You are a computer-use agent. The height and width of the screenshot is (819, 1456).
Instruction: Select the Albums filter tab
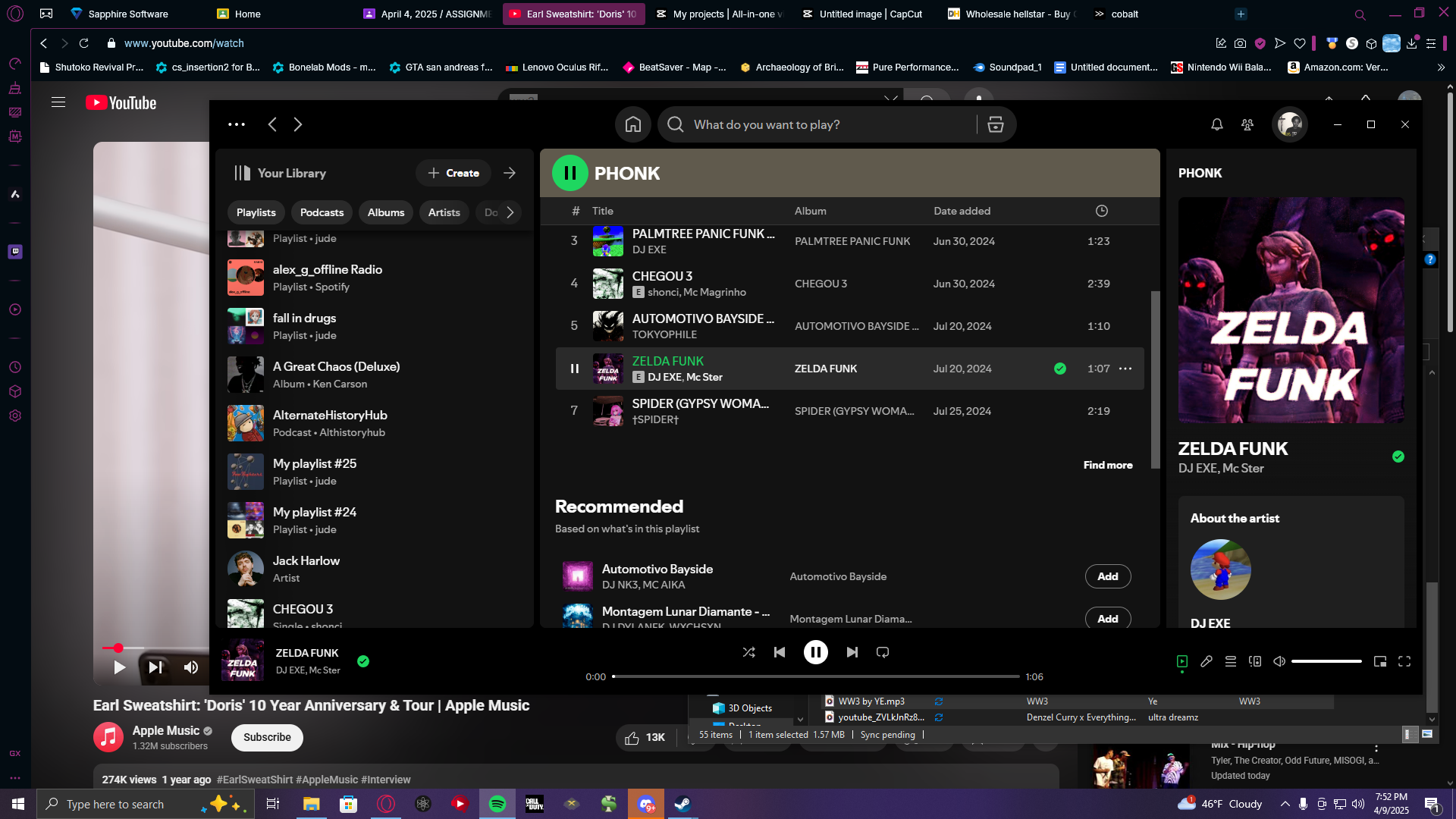pos(386,212)
